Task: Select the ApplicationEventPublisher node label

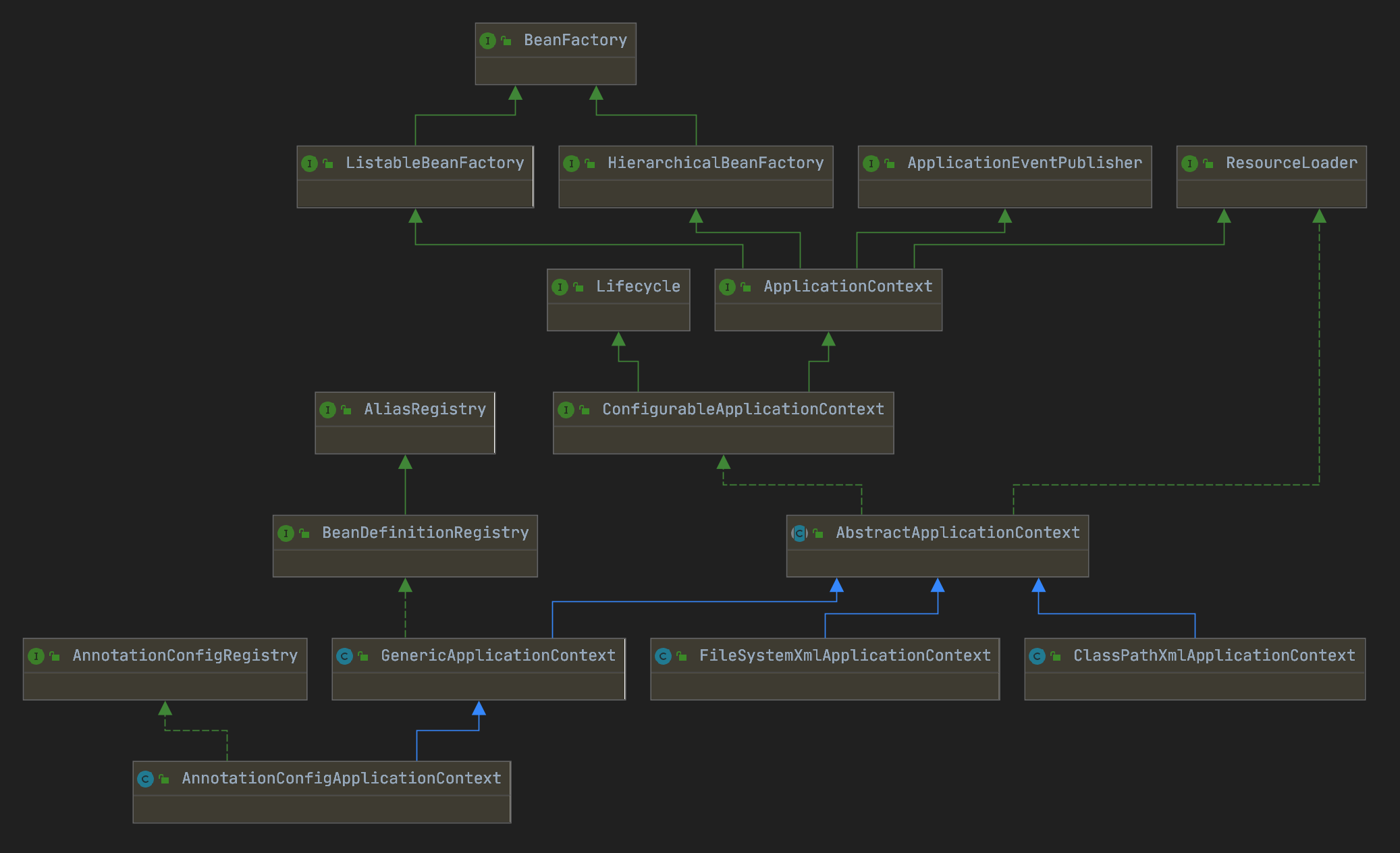Action: coord(1024,163)
